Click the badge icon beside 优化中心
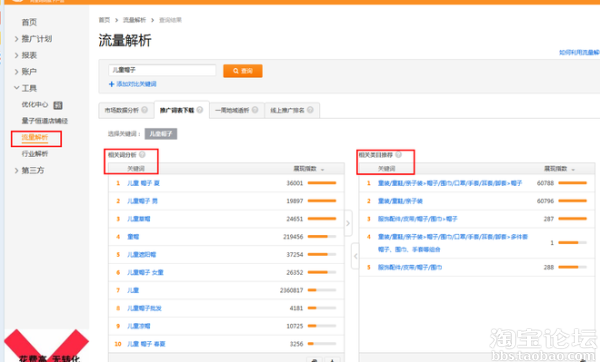The height and width of the screenshot is (362, 600). point(58,105)
